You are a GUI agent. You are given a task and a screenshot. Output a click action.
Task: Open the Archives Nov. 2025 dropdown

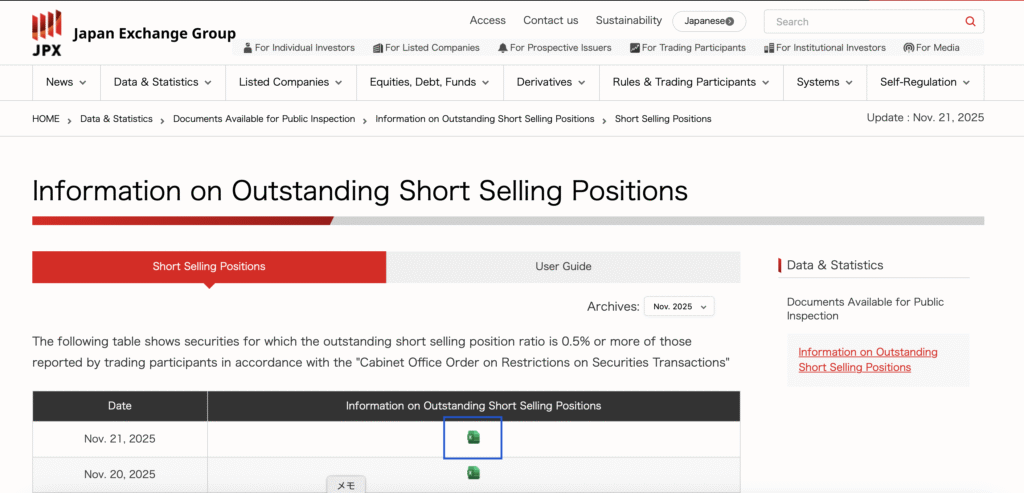[x=679, y=307]
